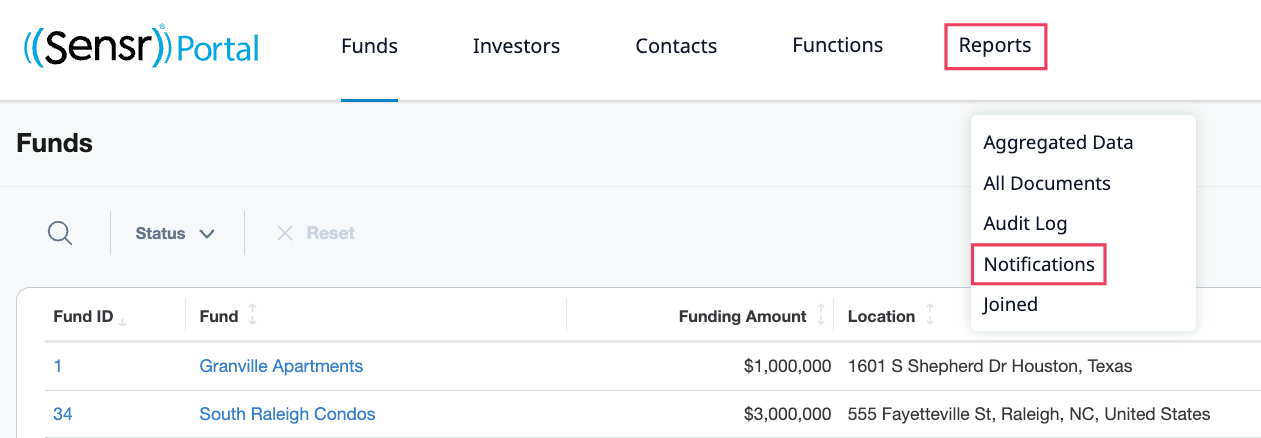Click the Sensr Portal logo

tap(141, 47)
